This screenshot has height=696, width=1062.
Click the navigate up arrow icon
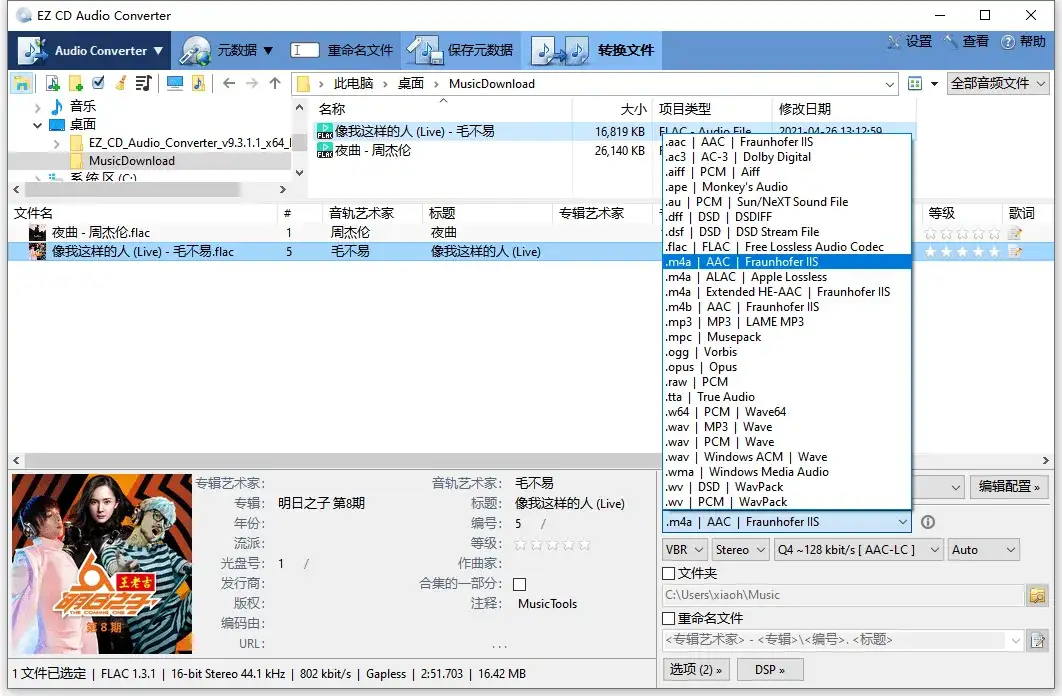275,83
